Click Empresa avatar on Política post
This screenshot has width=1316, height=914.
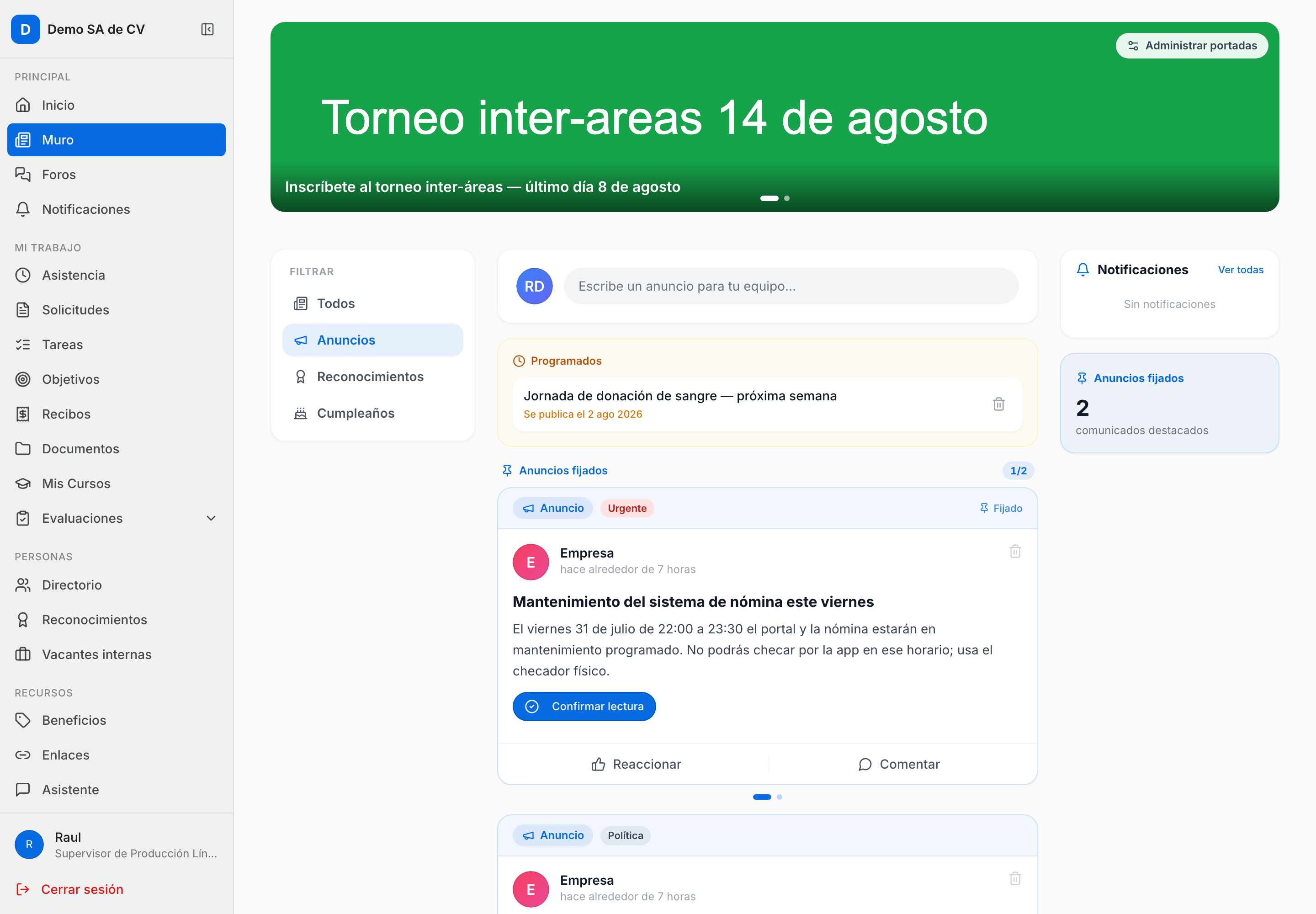coord(531,890)
